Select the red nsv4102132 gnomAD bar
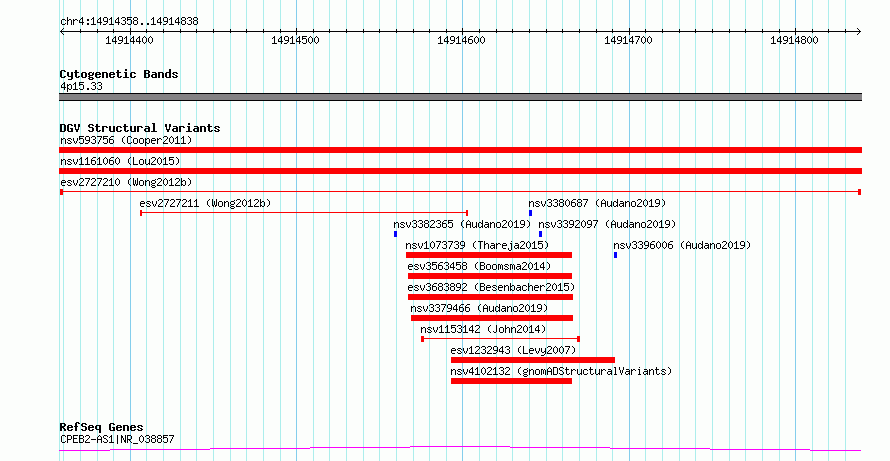 coord(511,381)
